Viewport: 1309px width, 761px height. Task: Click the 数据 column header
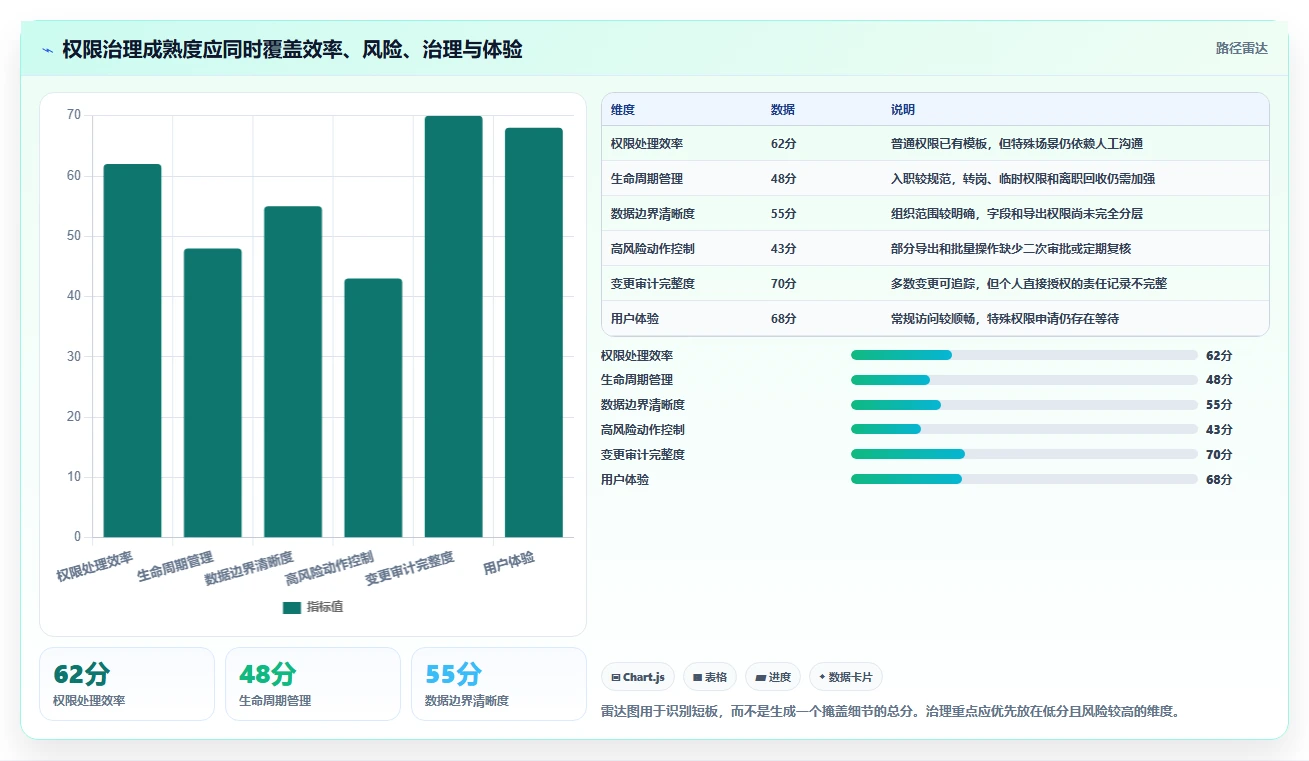(x=783, y=110)
